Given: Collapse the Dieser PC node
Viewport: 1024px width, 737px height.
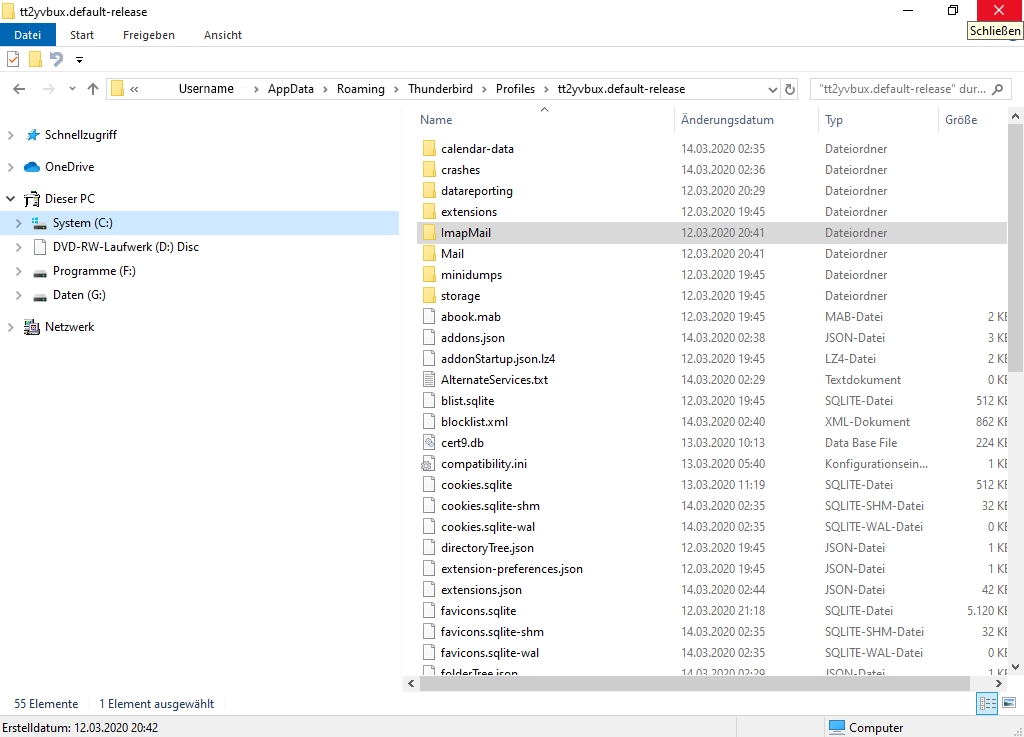Looking at the screenshot, I should click(10, 198).
